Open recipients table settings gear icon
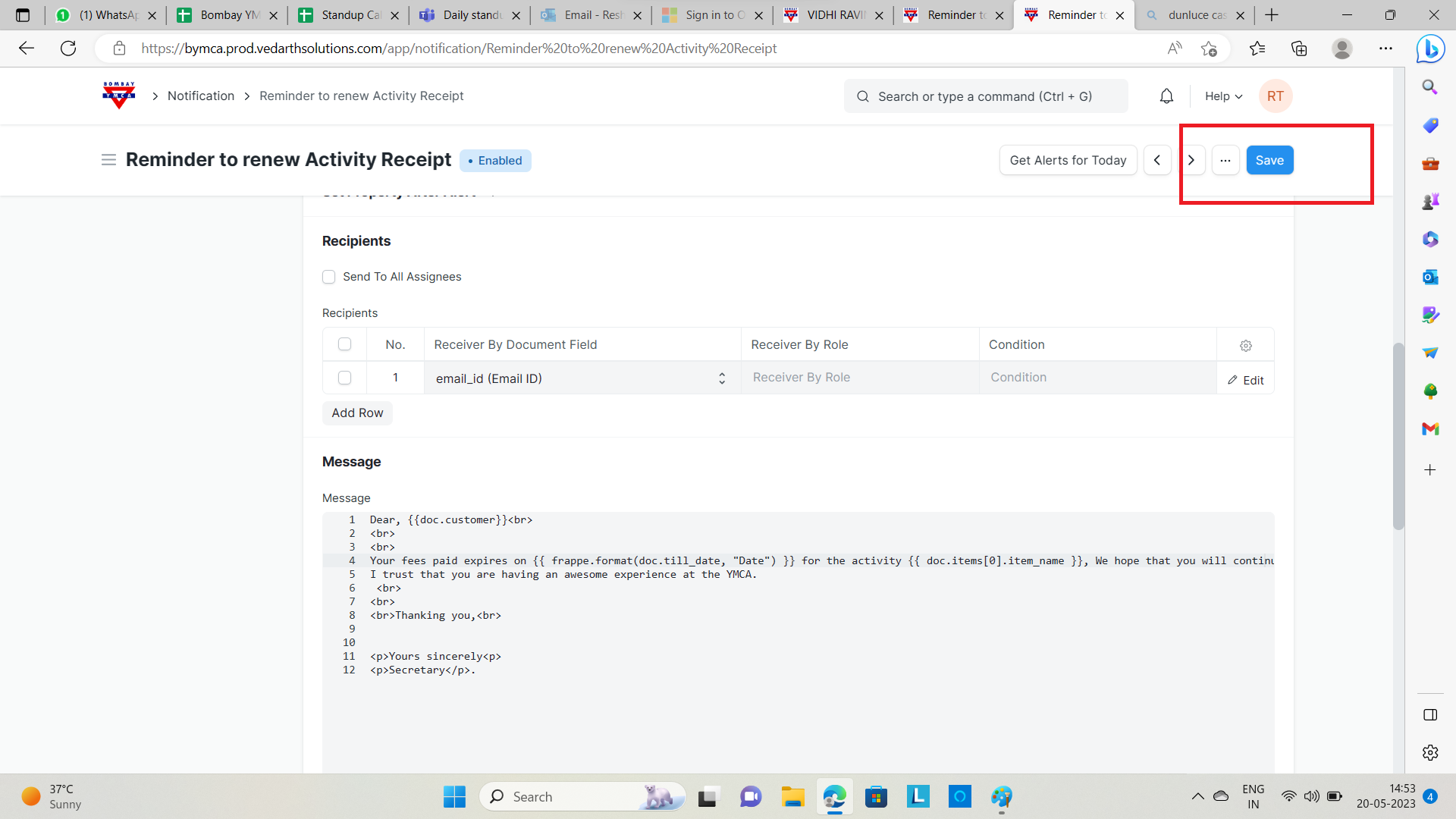 coord(1245,345)
